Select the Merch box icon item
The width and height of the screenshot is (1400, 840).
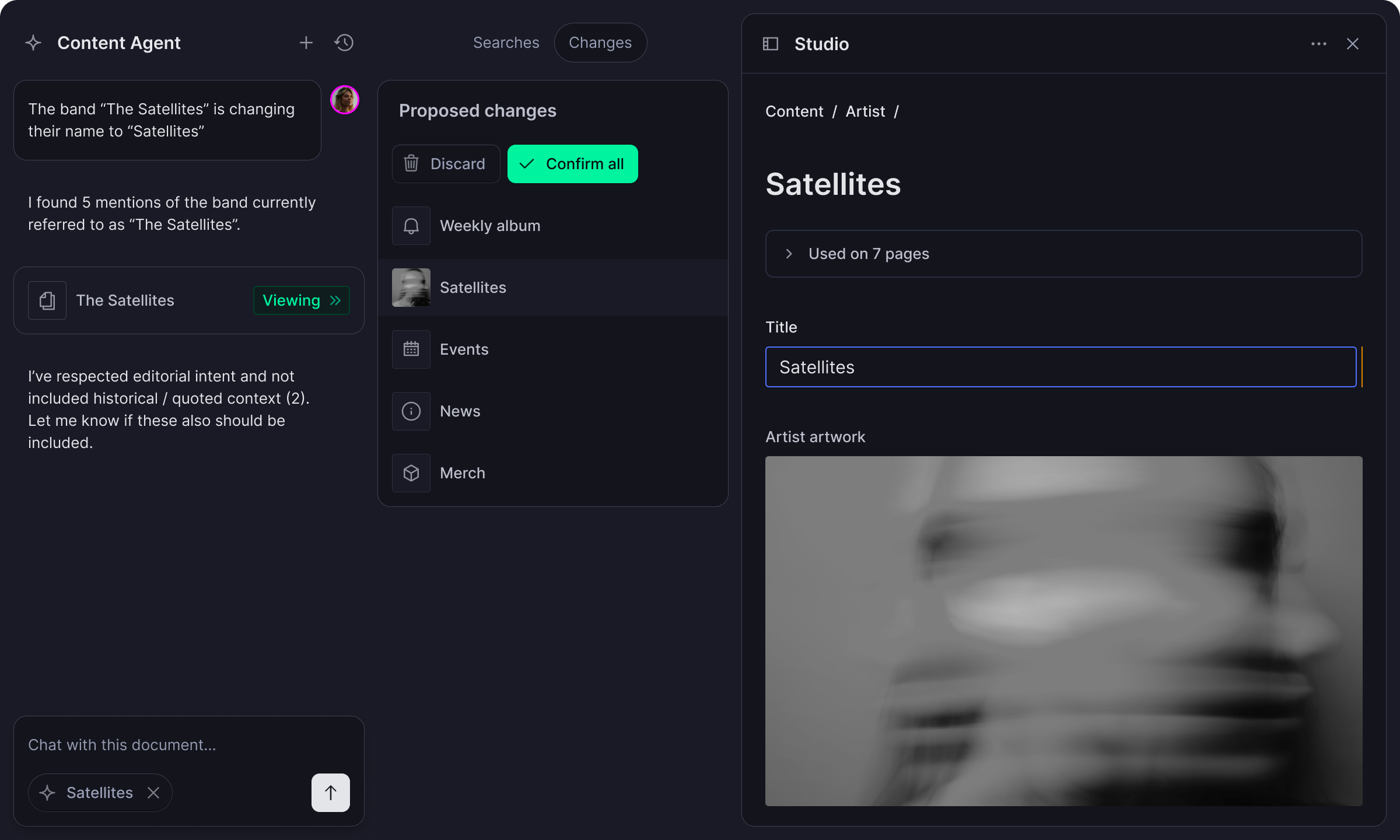[x=411, y=473]
